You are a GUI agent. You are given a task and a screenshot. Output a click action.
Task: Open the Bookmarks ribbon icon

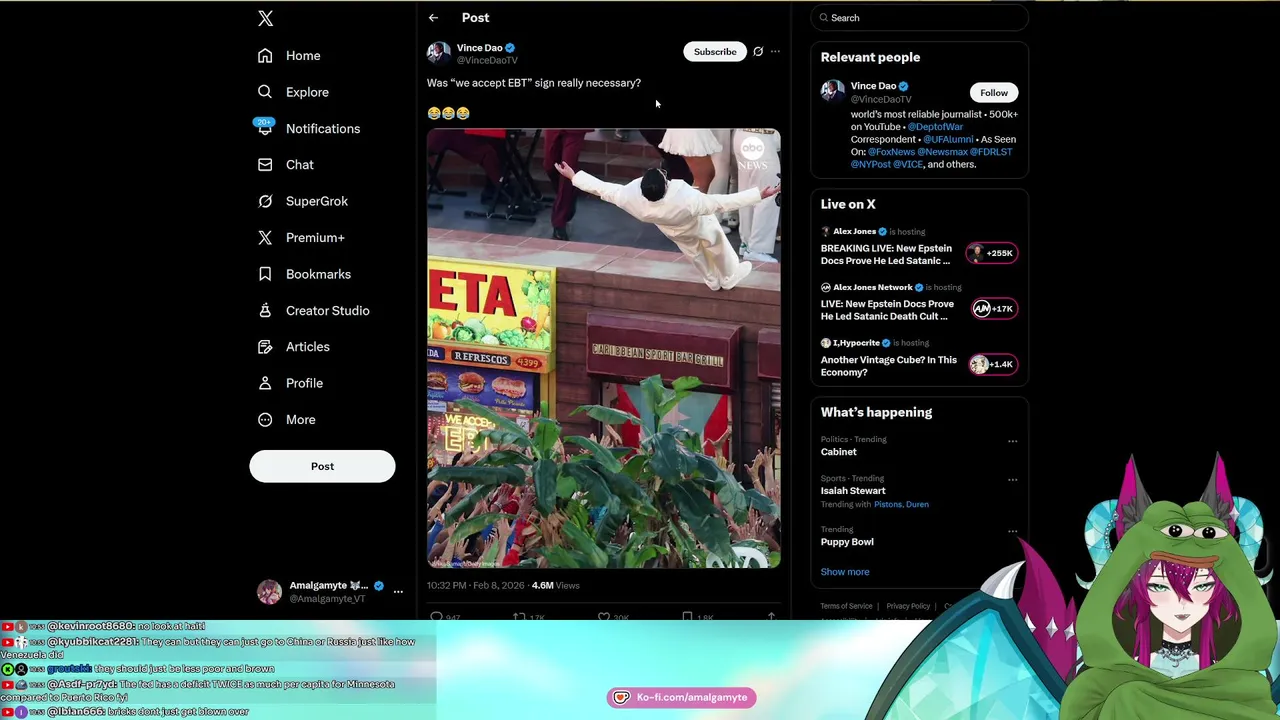tap(265, 274)
